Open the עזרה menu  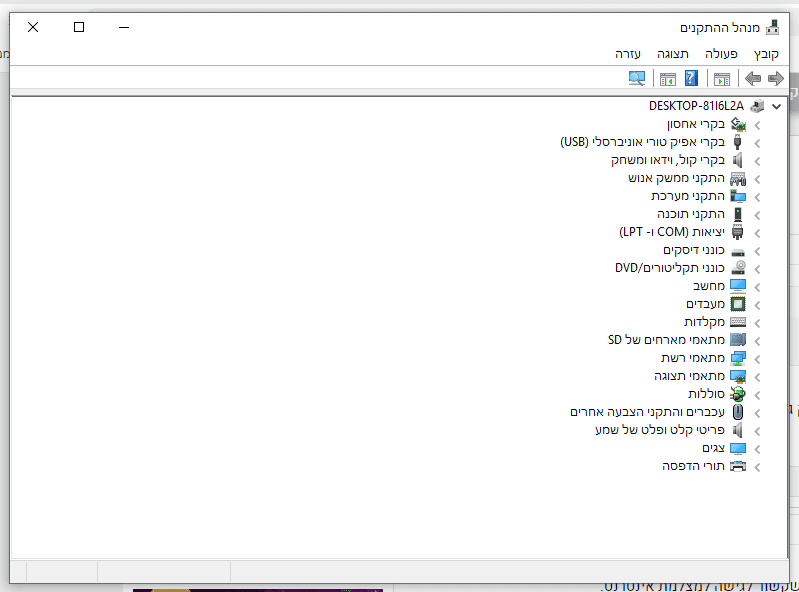tap(628, 53)
